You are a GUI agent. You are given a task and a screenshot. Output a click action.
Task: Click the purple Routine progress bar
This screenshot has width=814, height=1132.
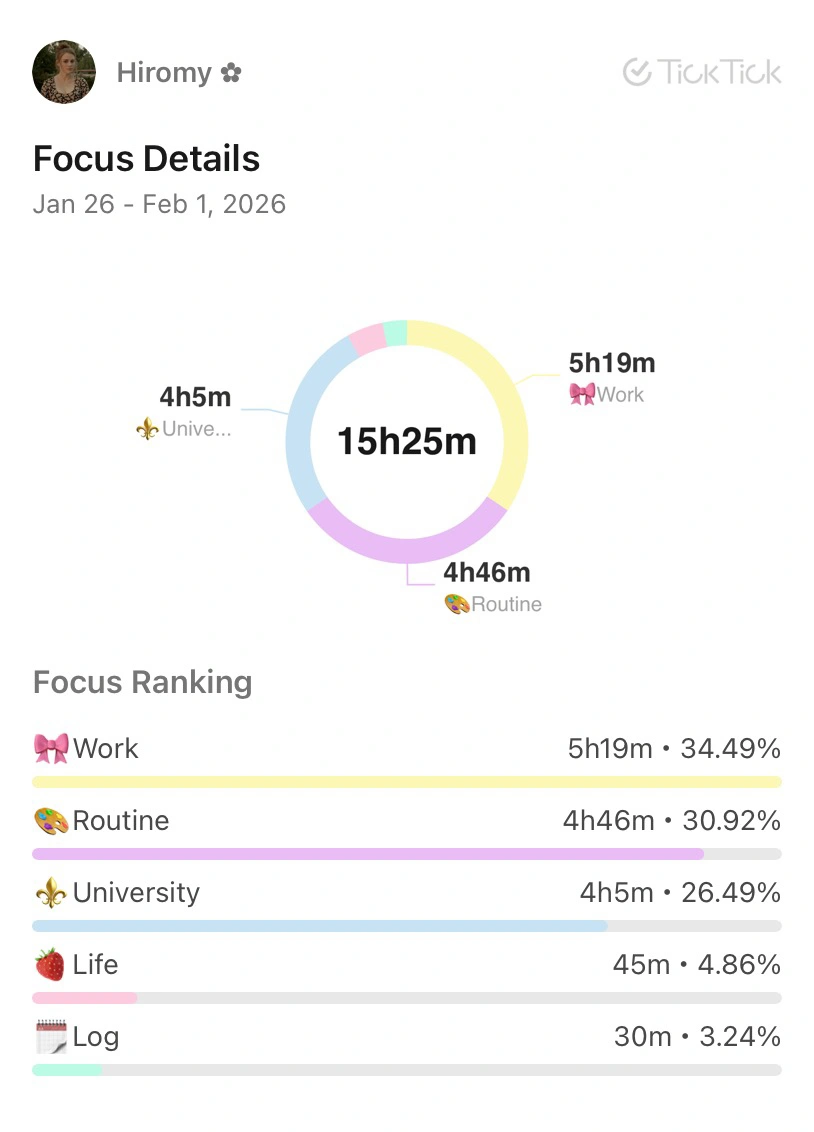(367, 854)
